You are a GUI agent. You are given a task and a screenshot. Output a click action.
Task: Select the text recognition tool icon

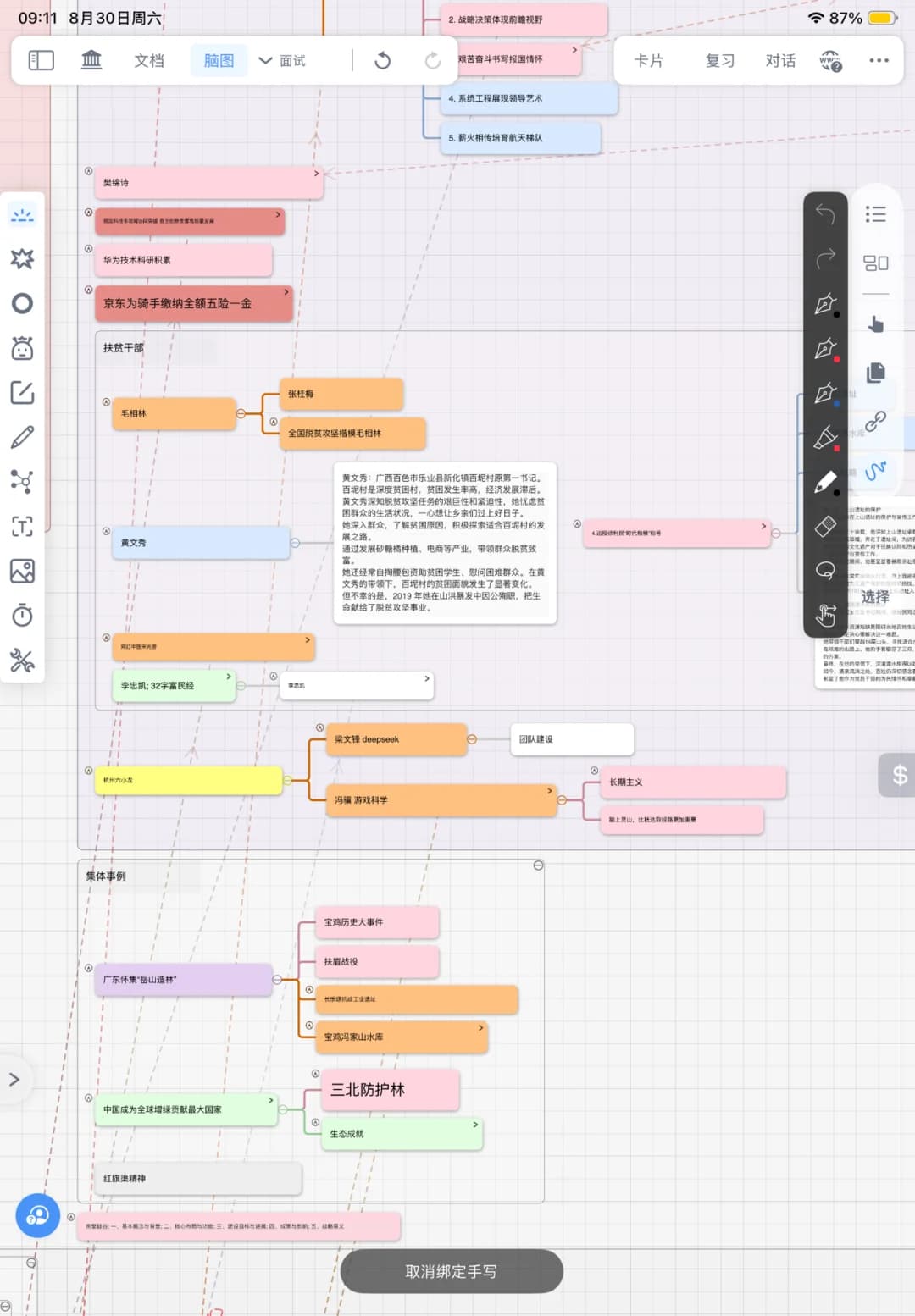22,527
